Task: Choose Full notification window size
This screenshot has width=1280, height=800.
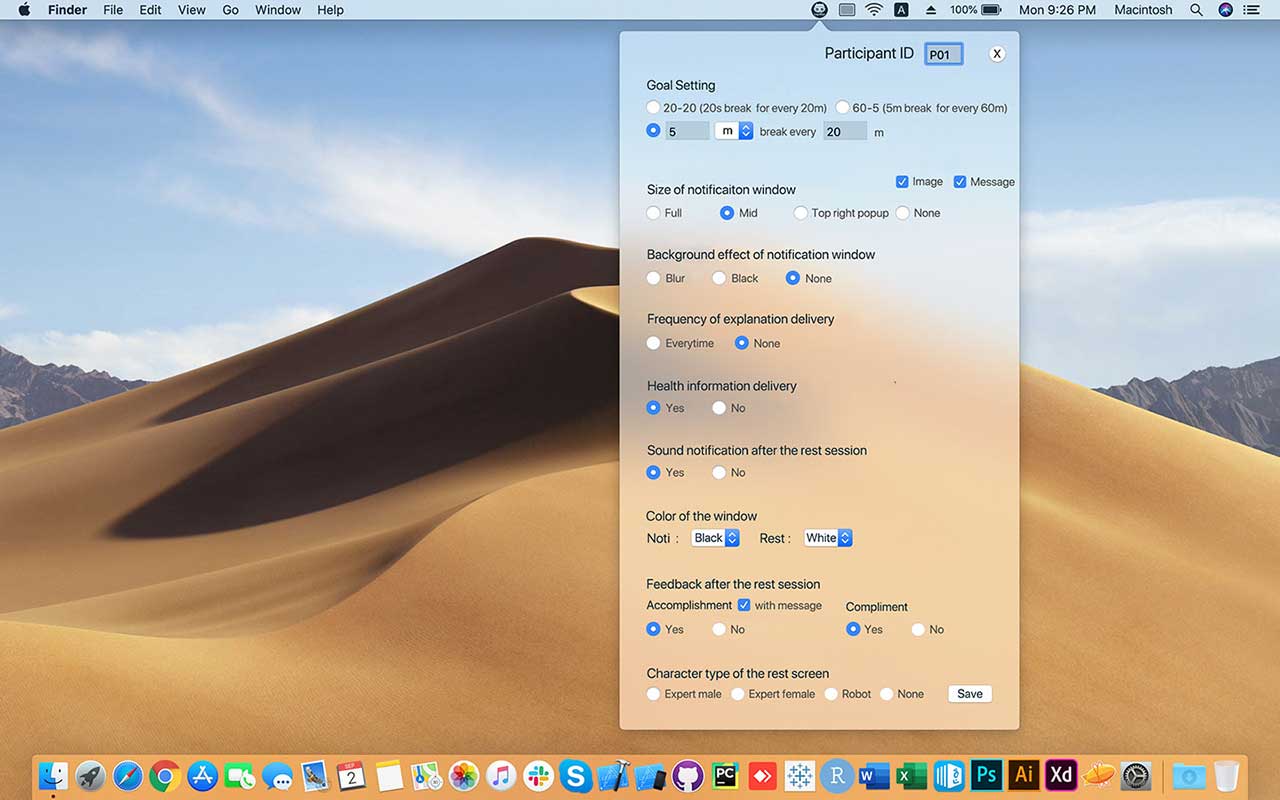Action: tap(653, 213)
